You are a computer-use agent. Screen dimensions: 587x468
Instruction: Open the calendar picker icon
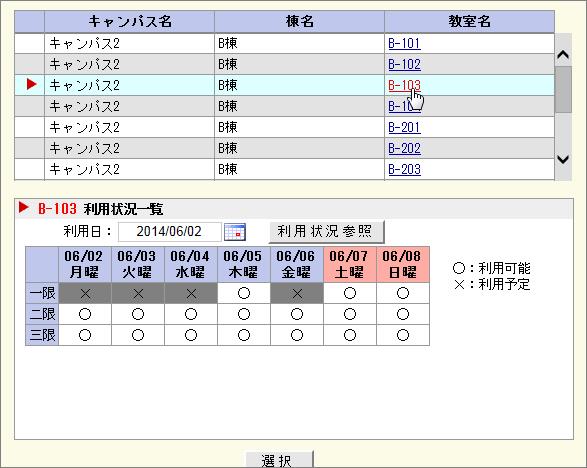tap(235, 232)
